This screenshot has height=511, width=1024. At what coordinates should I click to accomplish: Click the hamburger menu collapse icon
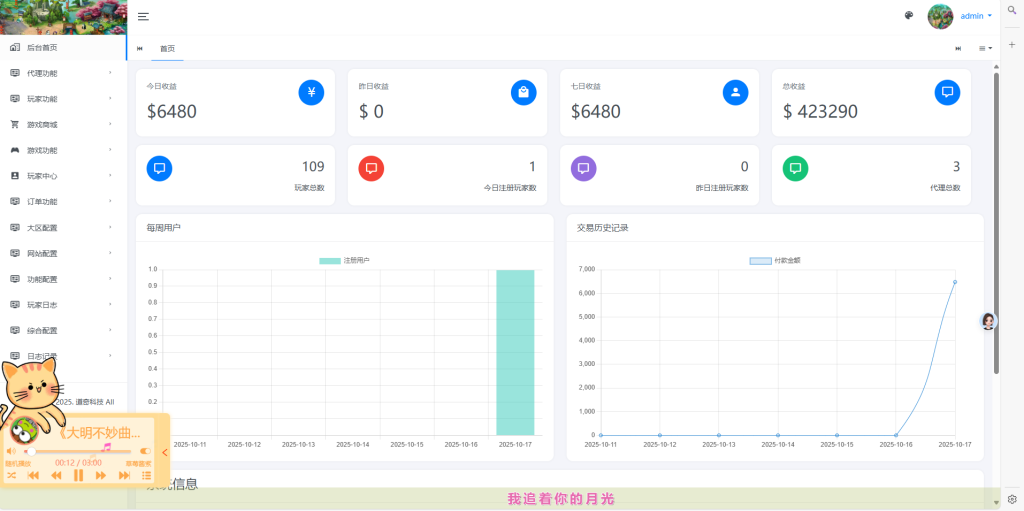(144, 16)
